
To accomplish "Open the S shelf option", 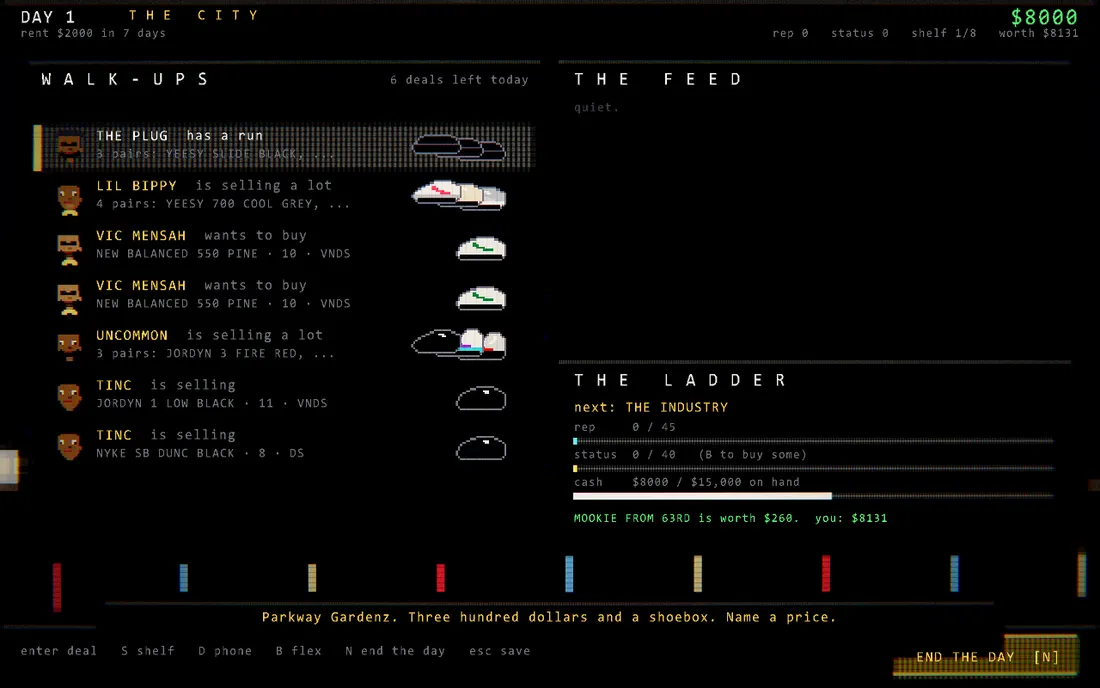I will click(x=147, y=651).
